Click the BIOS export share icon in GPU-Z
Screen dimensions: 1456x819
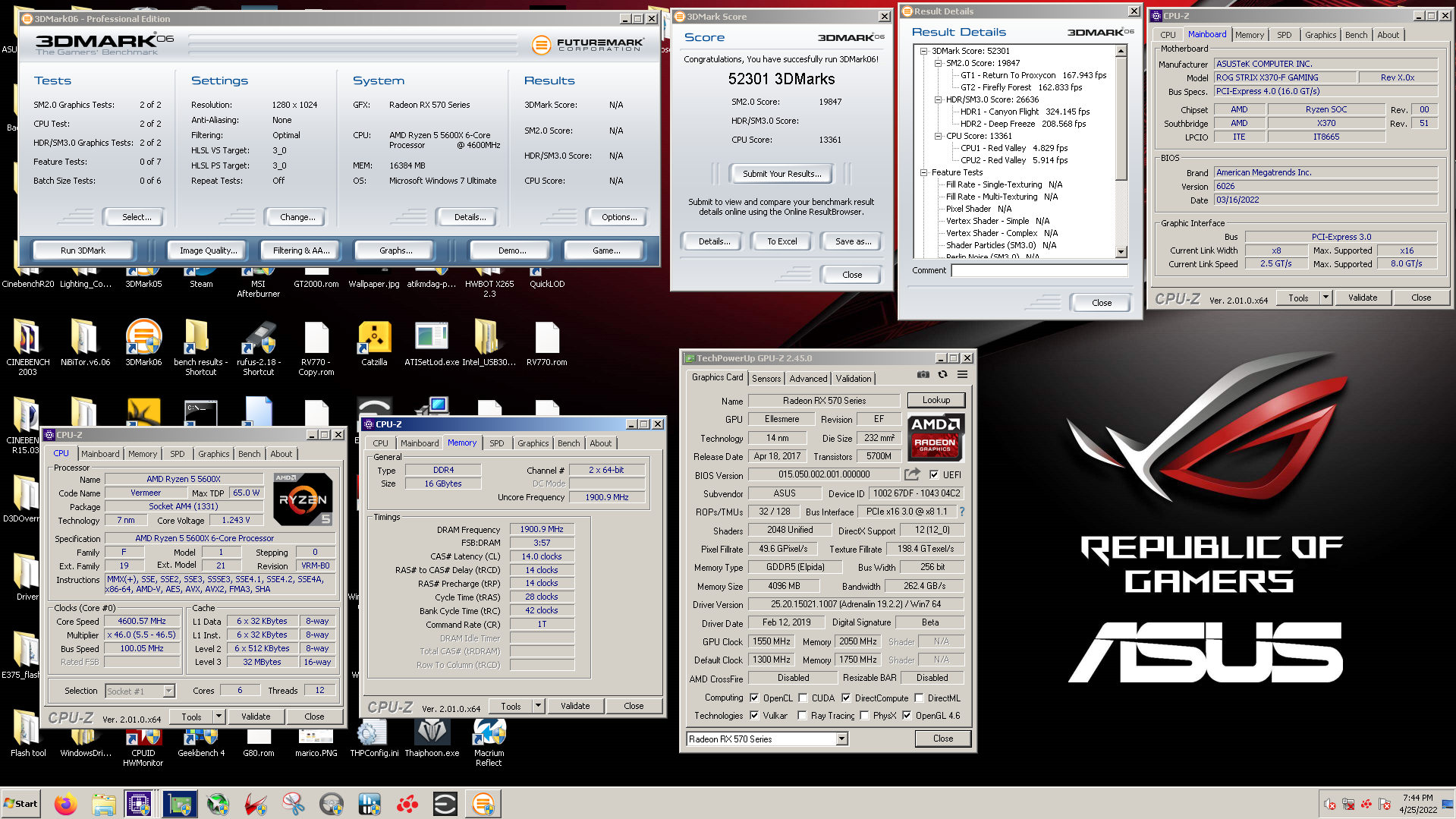[912, 474]
